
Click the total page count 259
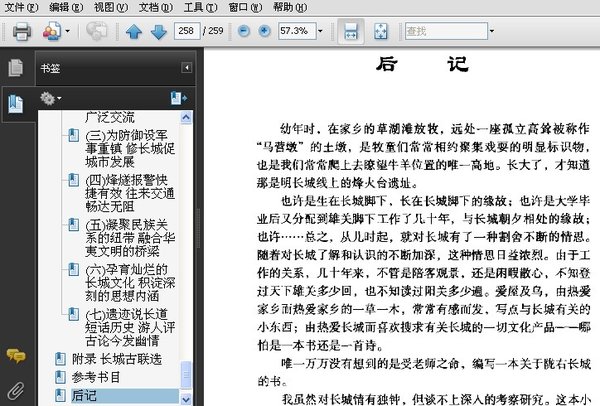click(x=216, y=31)
